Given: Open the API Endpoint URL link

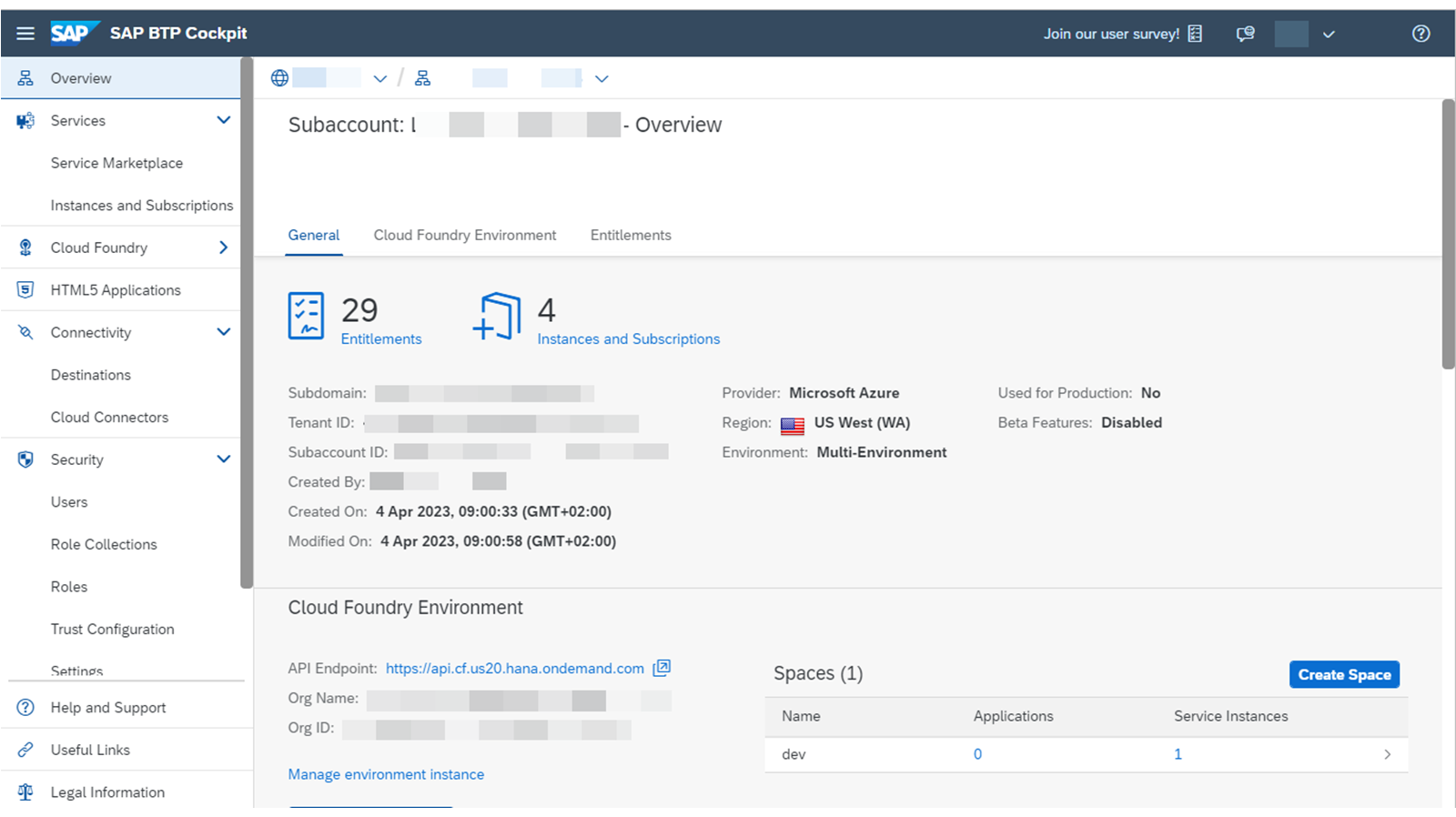Looking at the screenshot, I should (515, 668).
